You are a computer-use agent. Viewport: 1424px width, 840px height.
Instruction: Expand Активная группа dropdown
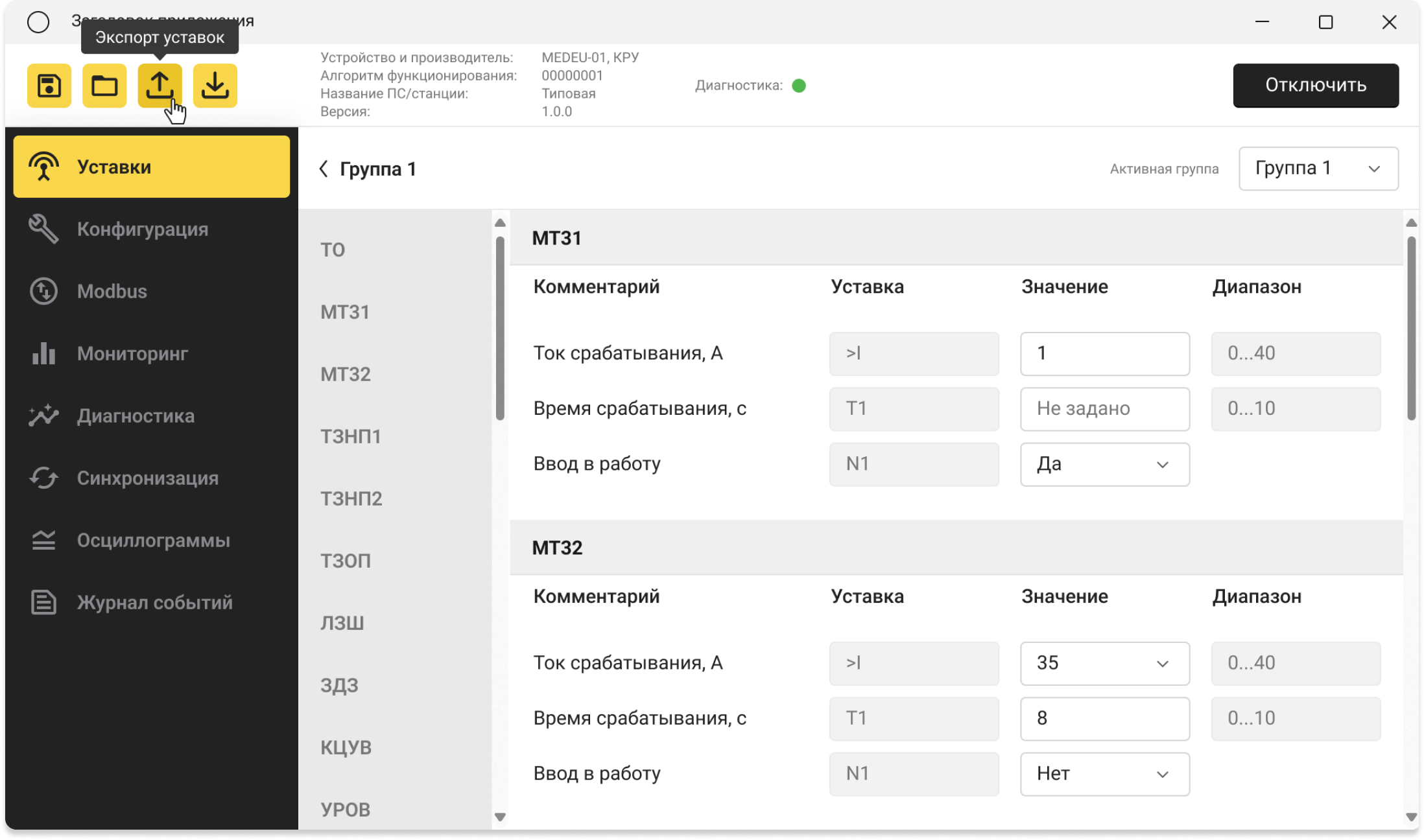click(x=1318, y=169)
